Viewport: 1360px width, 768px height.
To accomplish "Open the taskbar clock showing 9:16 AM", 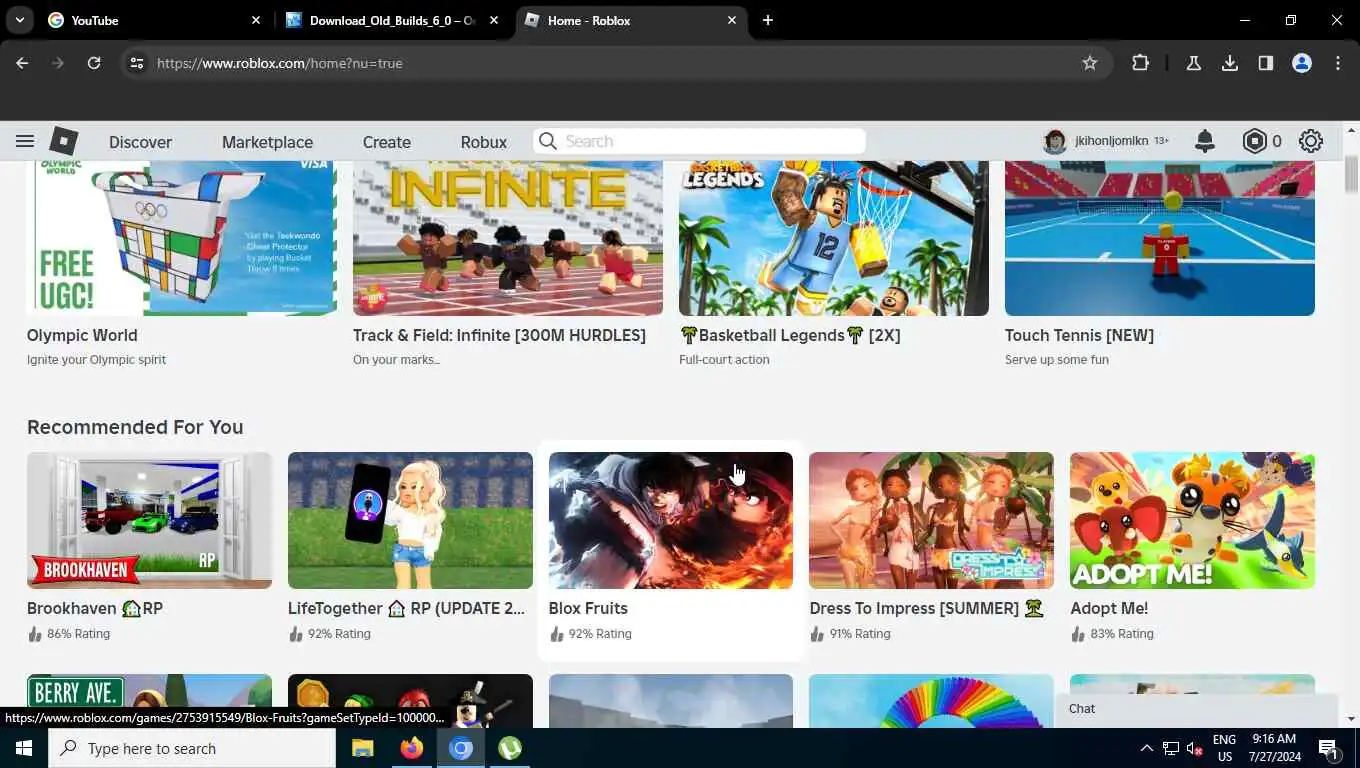I will pyautogui.click(x=1273, y=748).
